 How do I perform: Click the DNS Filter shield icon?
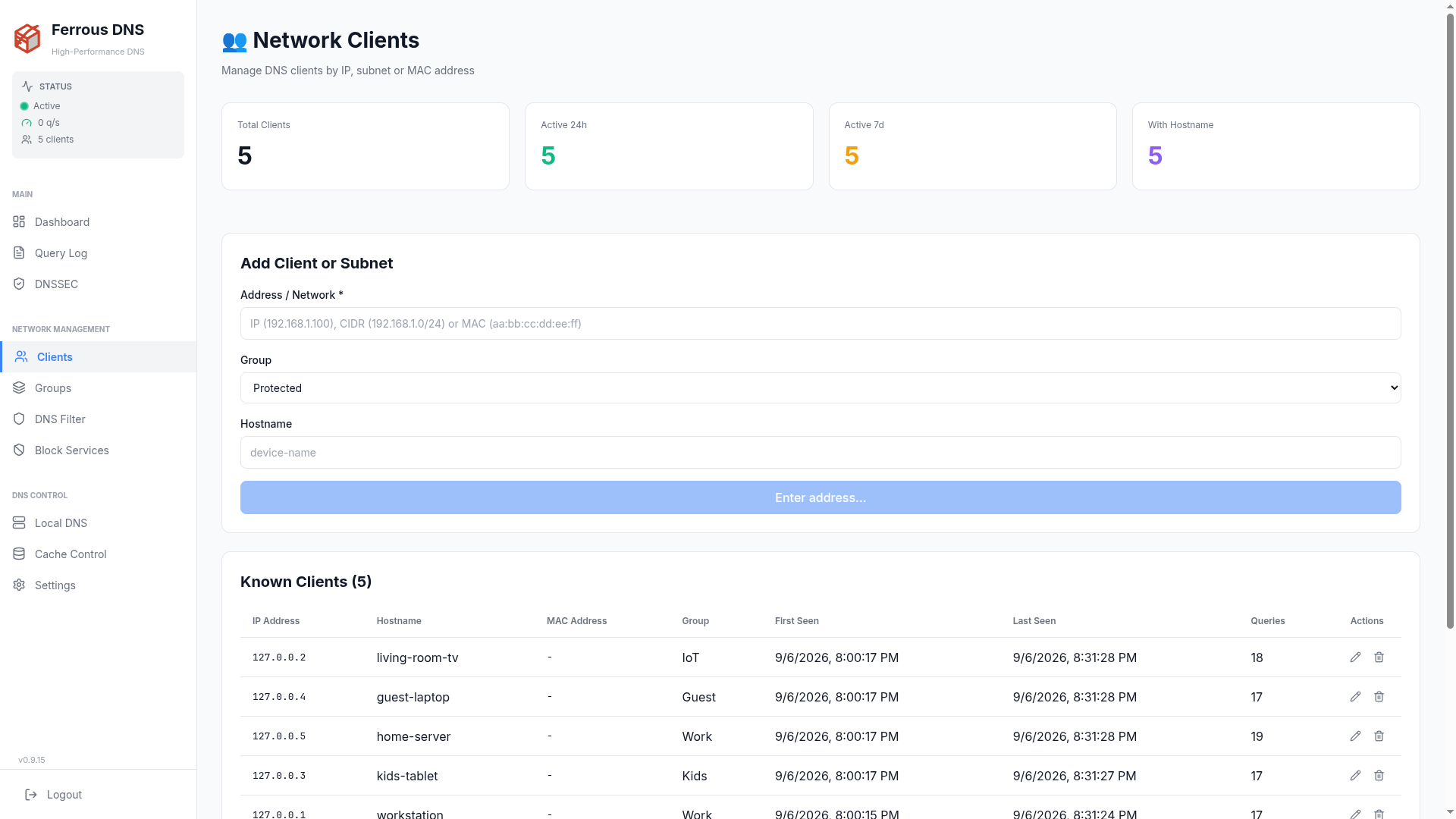pyautogui.click(x=19, y=419)
